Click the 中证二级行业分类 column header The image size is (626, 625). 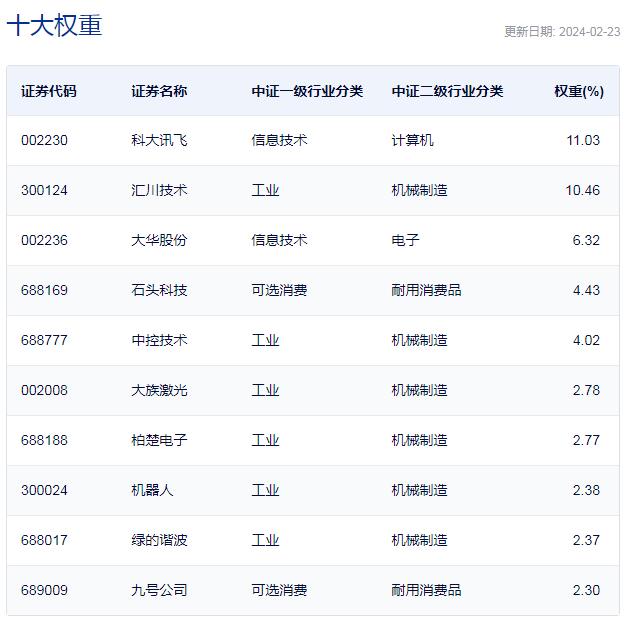point(447,91)
